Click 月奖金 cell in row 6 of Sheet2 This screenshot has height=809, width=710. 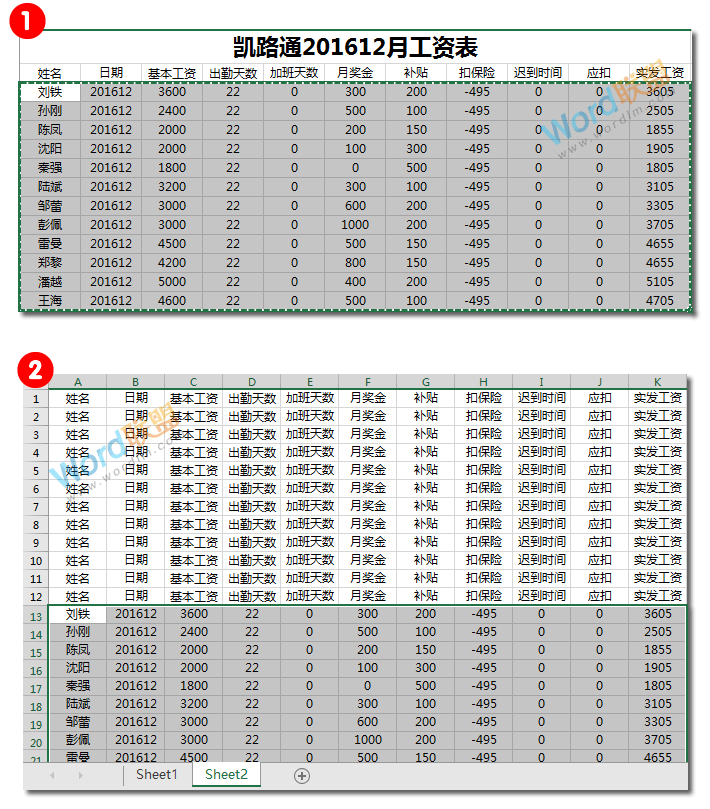pyautogui.click(x=368, y=488)
